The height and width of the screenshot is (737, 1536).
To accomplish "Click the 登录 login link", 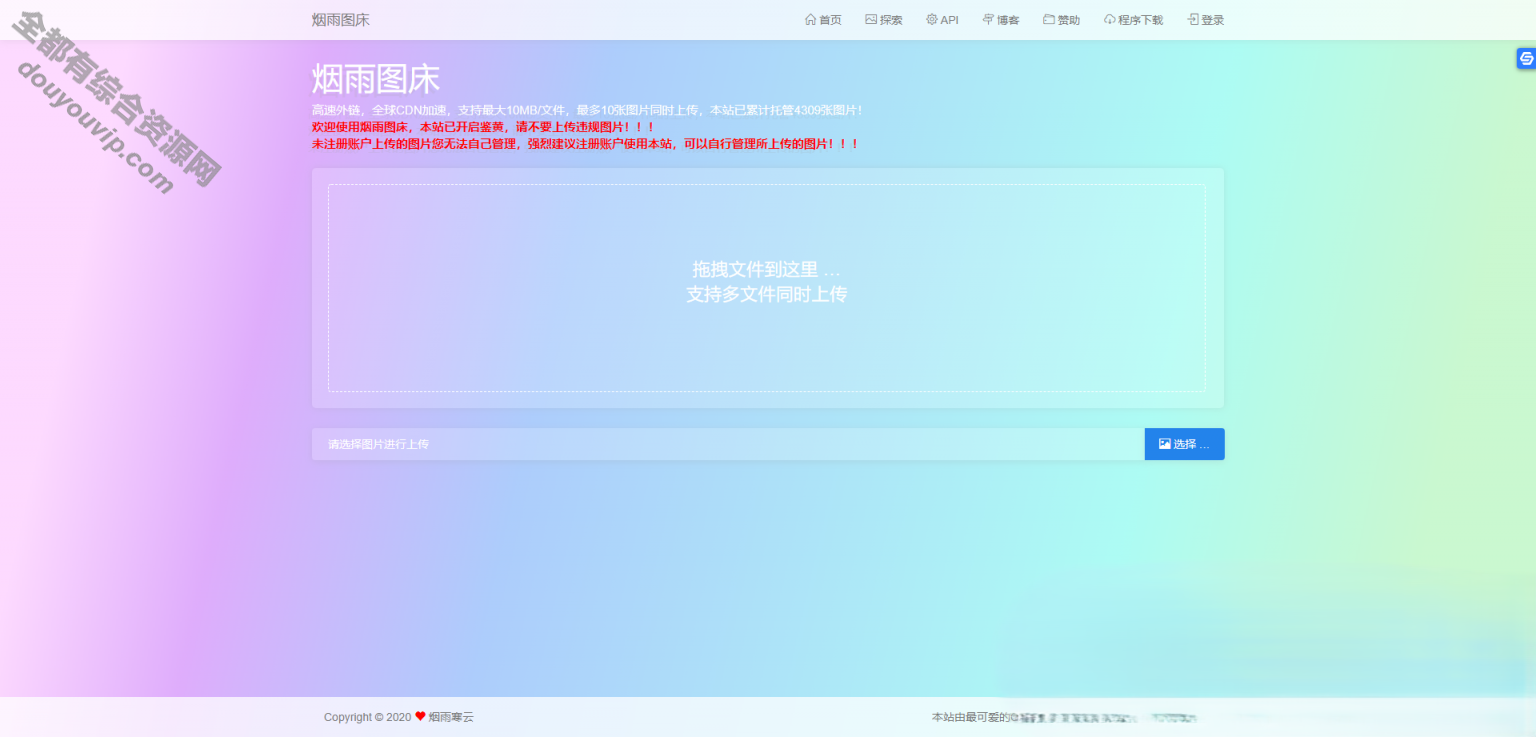I will pyautogui.click(x=1205, y=20).
